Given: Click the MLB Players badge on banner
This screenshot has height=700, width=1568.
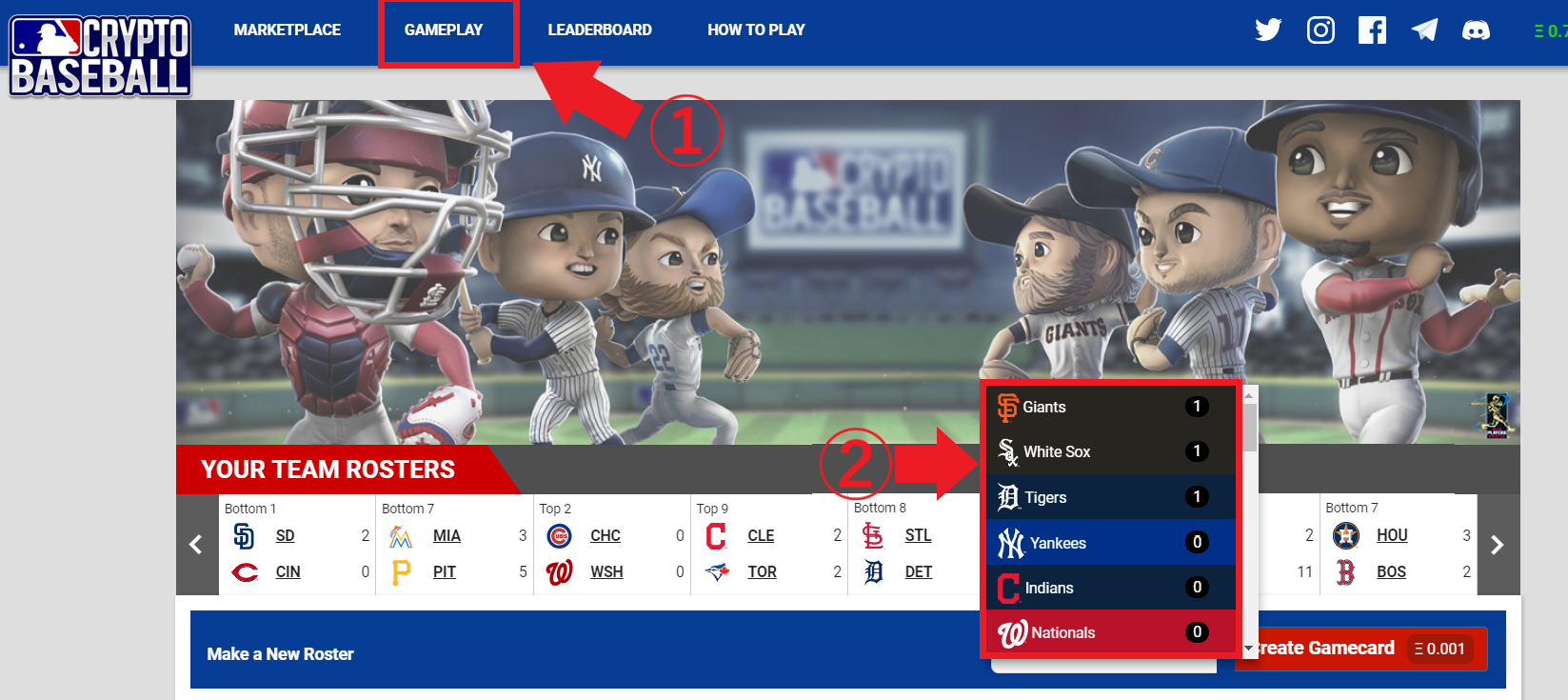Looking at the screenshot, I should point(1496,415).
